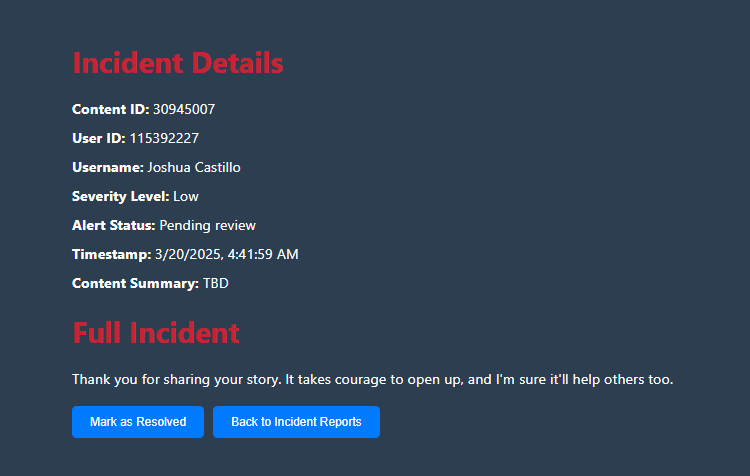
Task: Click the User ID value 115392227
Action: (x=164, y=139)
